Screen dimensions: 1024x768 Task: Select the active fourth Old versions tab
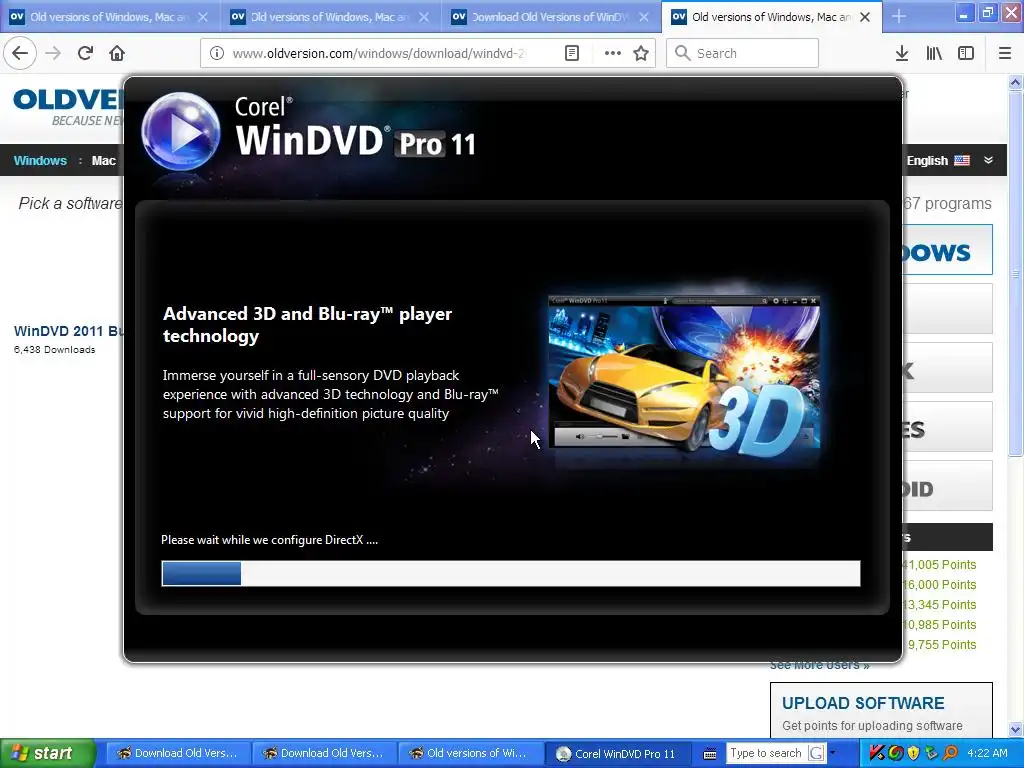771,17
